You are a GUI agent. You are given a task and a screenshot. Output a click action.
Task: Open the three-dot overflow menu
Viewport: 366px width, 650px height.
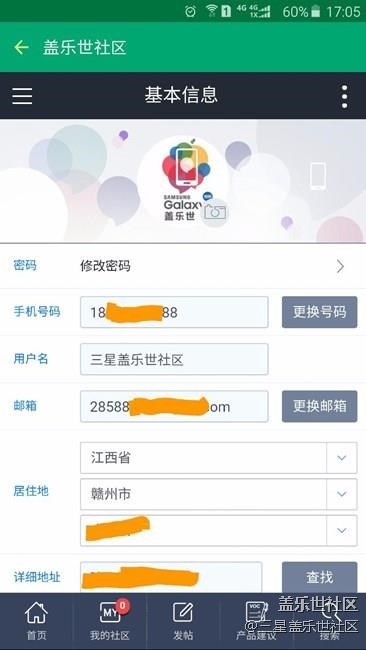[344, 96]
